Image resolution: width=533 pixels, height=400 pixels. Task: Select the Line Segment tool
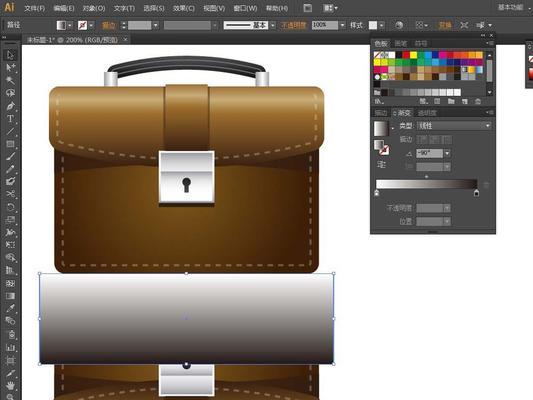[10, 132]
